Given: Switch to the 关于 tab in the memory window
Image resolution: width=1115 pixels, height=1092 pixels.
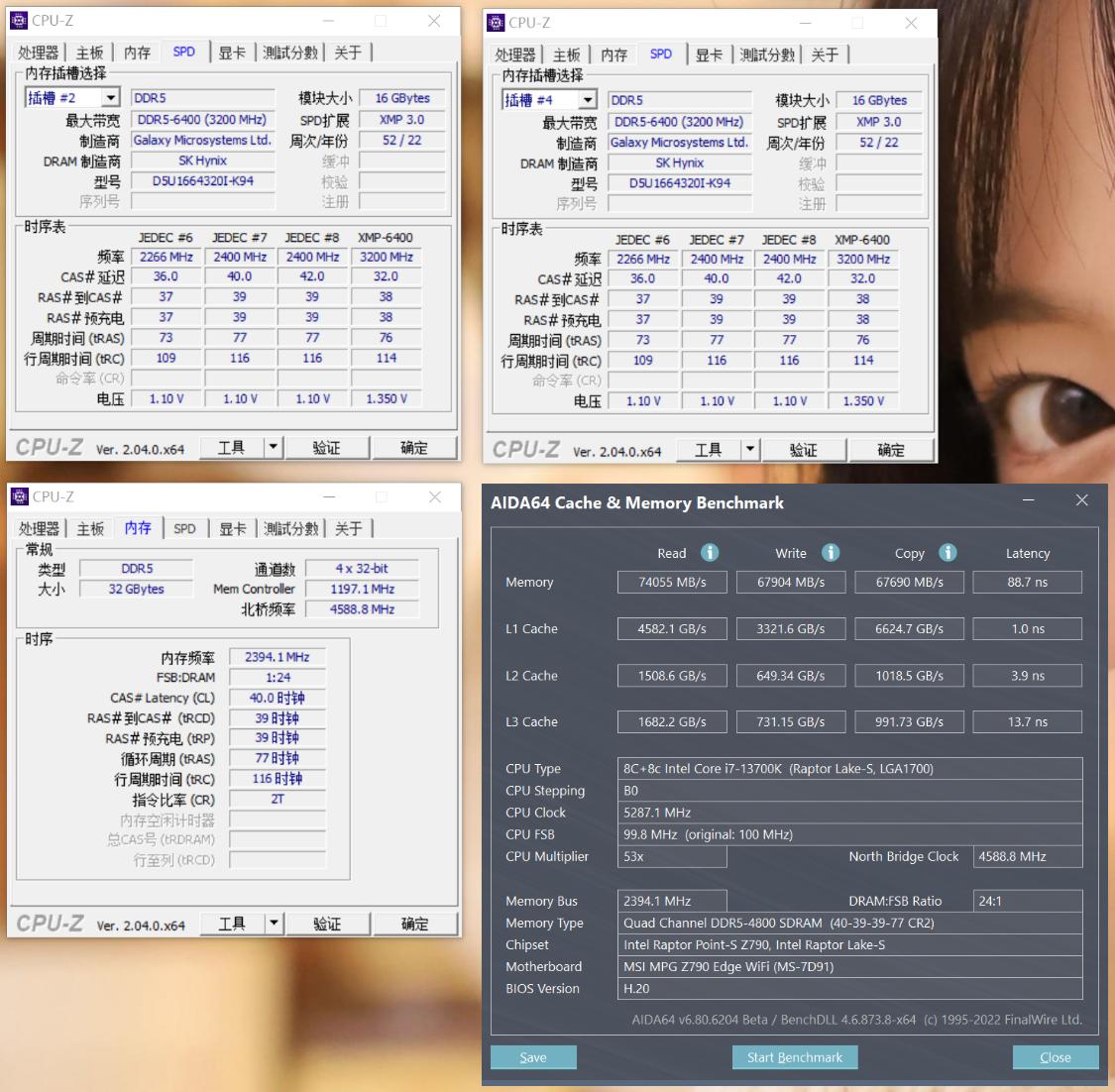Looking at the screenshot, I should 349,528.
